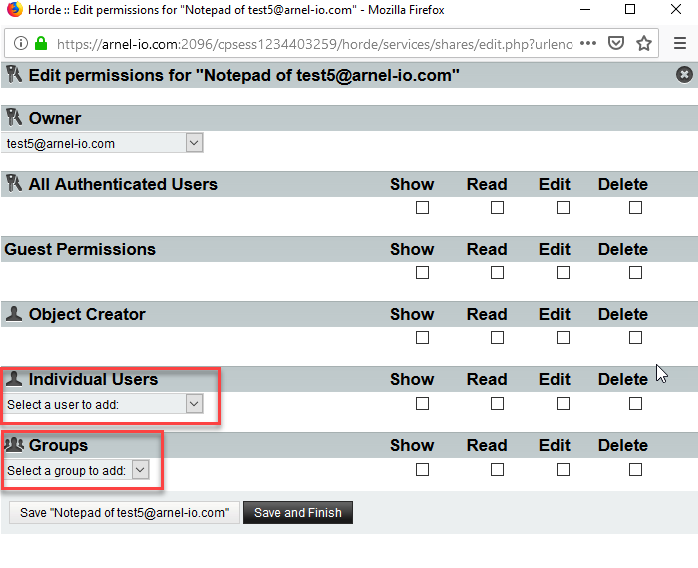Check Read permission for Guest Permissions
The image size is (698, 568).
497,273
